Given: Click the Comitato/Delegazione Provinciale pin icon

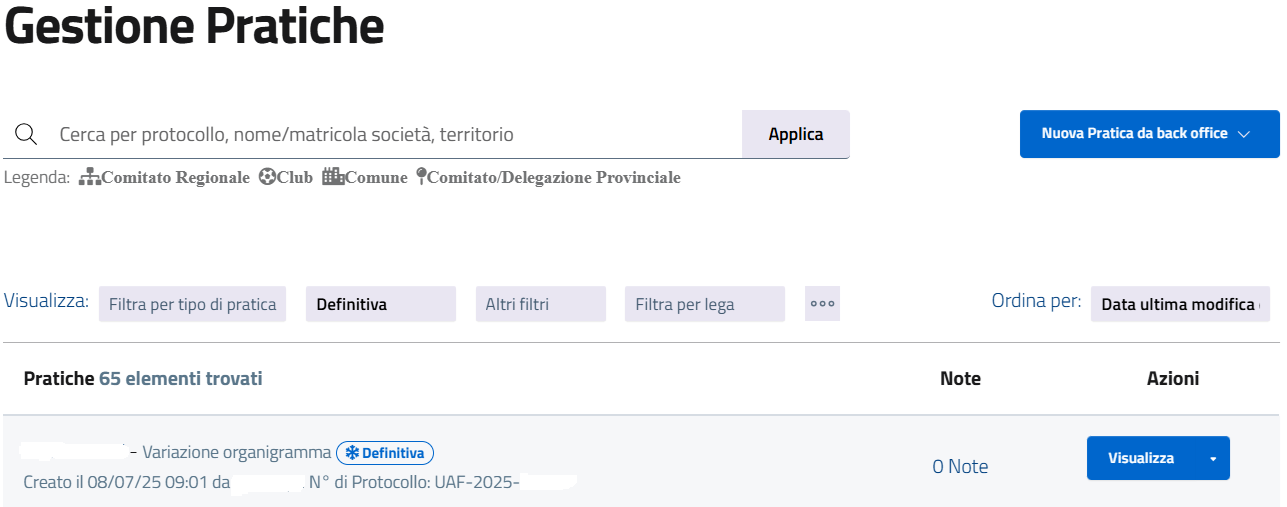Looking at the screenshot, I should (422, 177).
